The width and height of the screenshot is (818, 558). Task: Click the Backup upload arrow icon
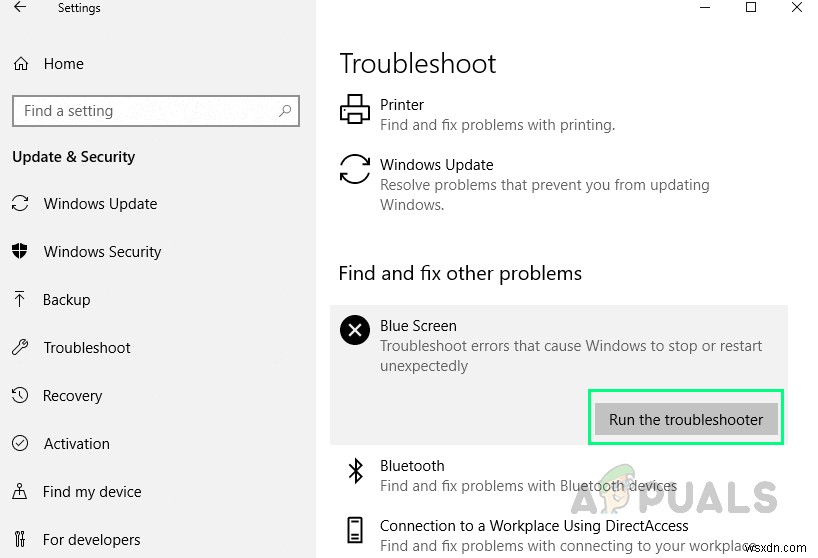[20, 300]
